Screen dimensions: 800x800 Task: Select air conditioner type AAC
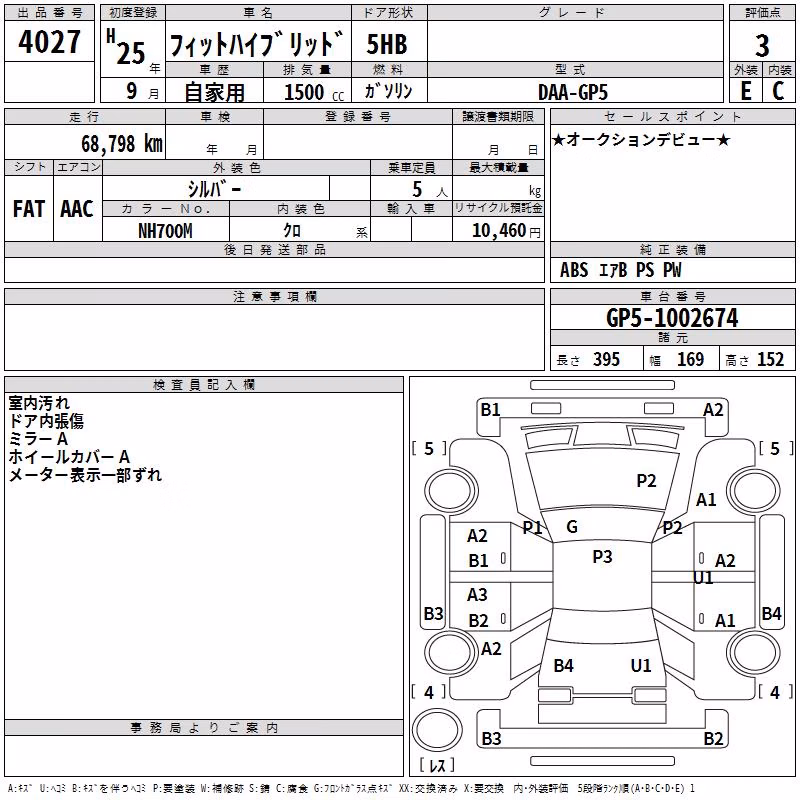click(77, 209)
